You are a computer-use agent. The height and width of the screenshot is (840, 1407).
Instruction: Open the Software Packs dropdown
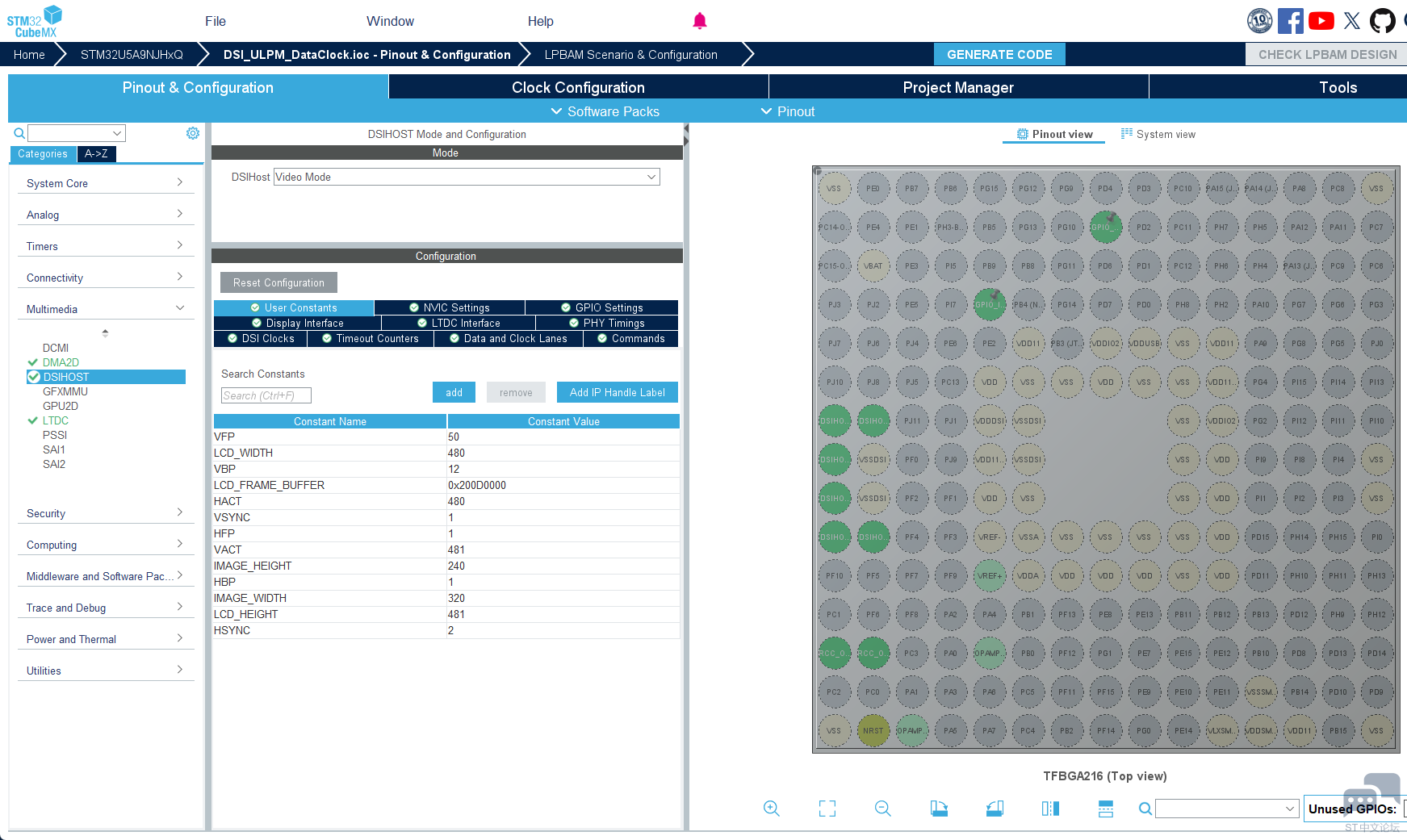[605, 111]
